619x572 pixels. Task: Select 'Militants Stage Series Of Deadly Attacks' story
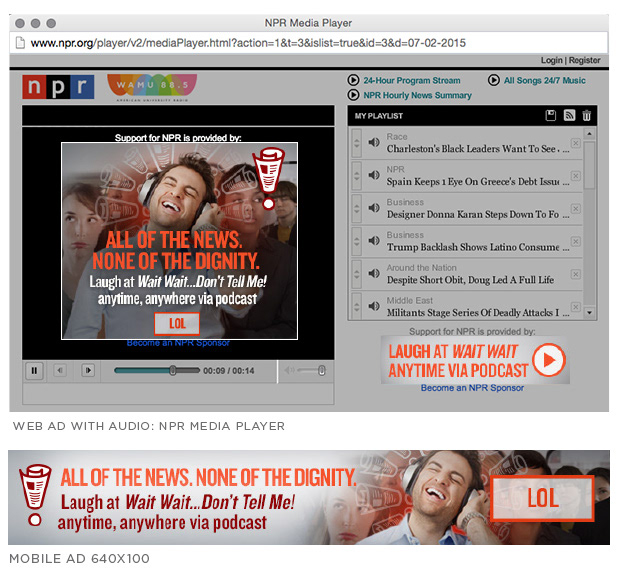tap(478, 313)
